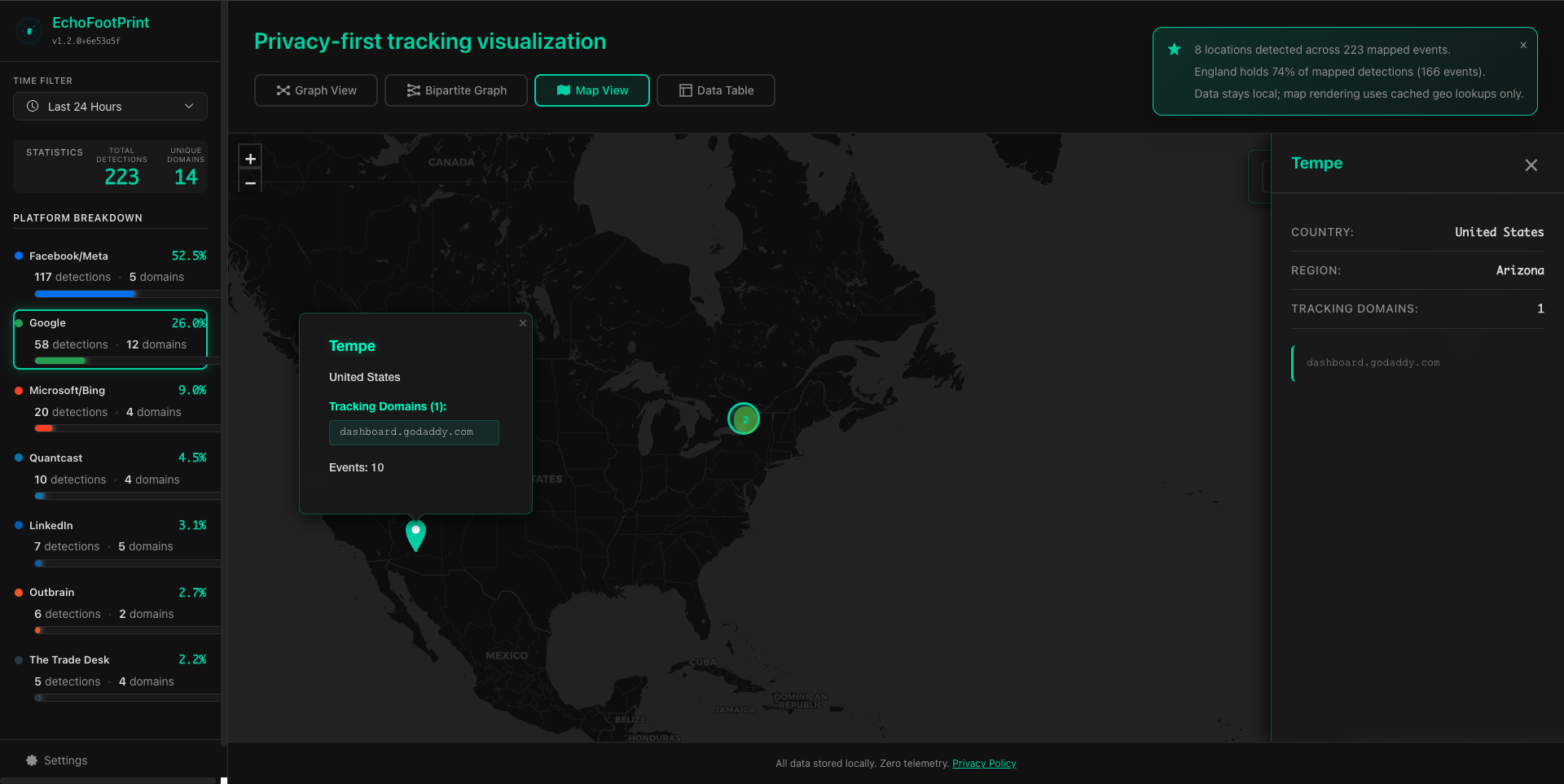Click the Tempe map pin marker

[x=415, y=535]
